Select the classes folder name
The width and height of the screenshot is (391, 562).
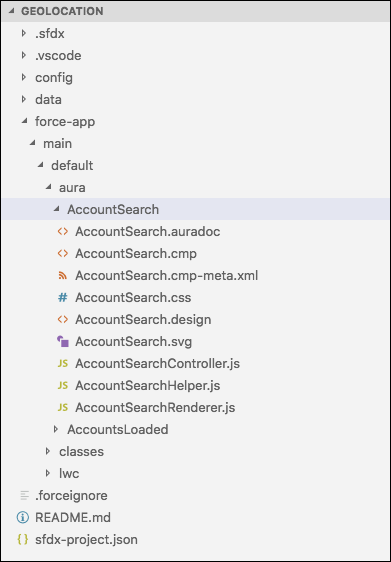click(81, 452)
